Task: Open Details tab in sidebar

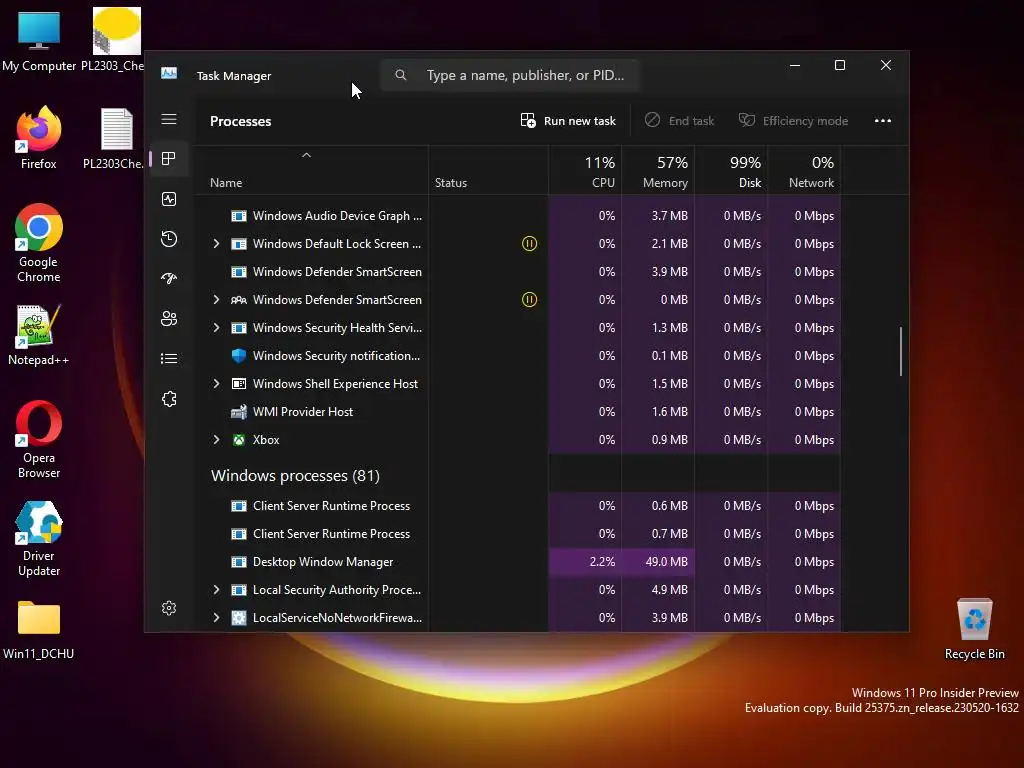Action: coord(169,359)
